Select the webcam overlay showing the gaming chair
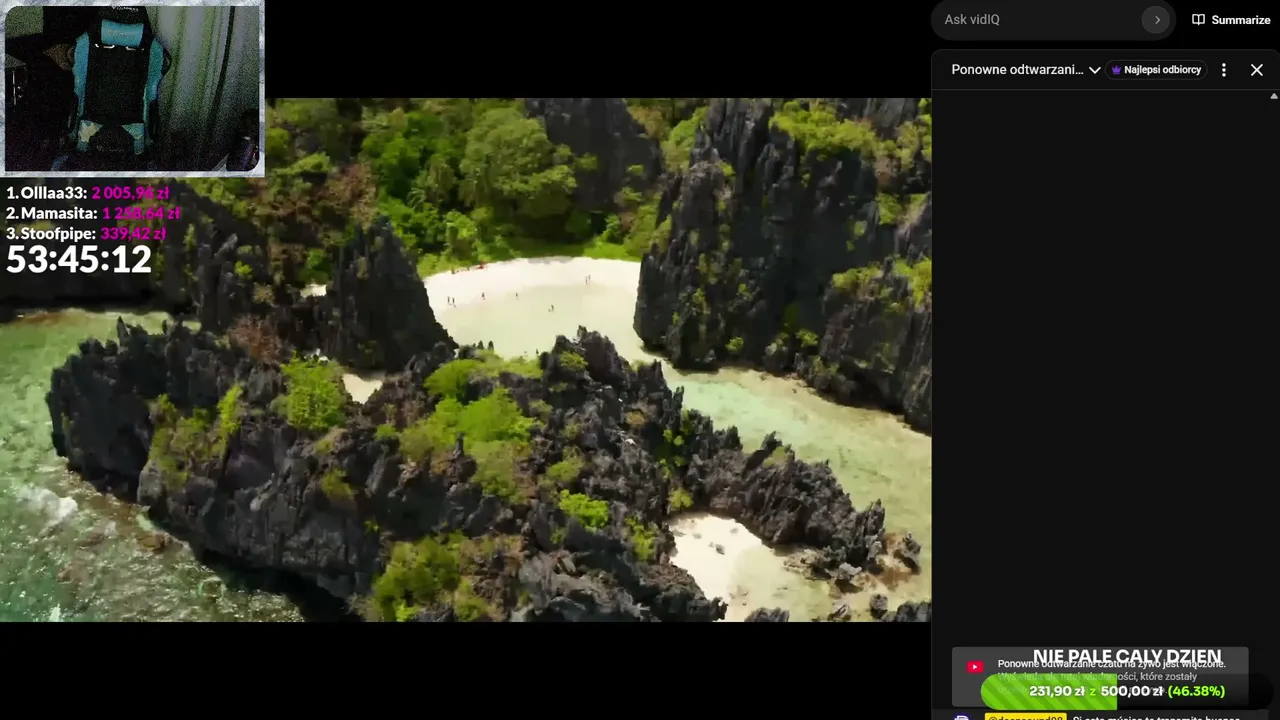This screenshot has width=1280, height=720. click(x=133, y=88)
